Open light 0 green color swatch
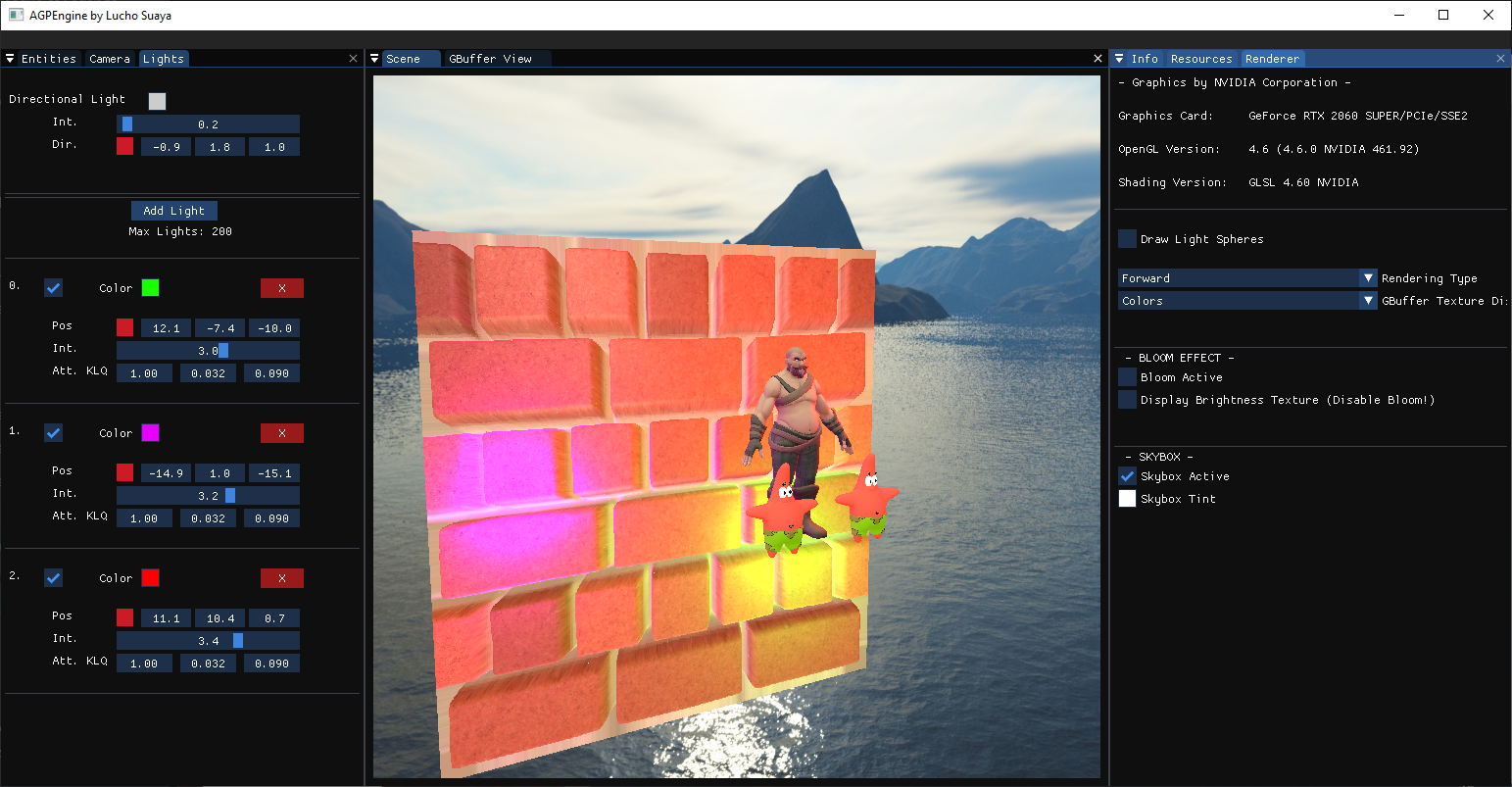Screen dimensions: 1512x787 150,287
